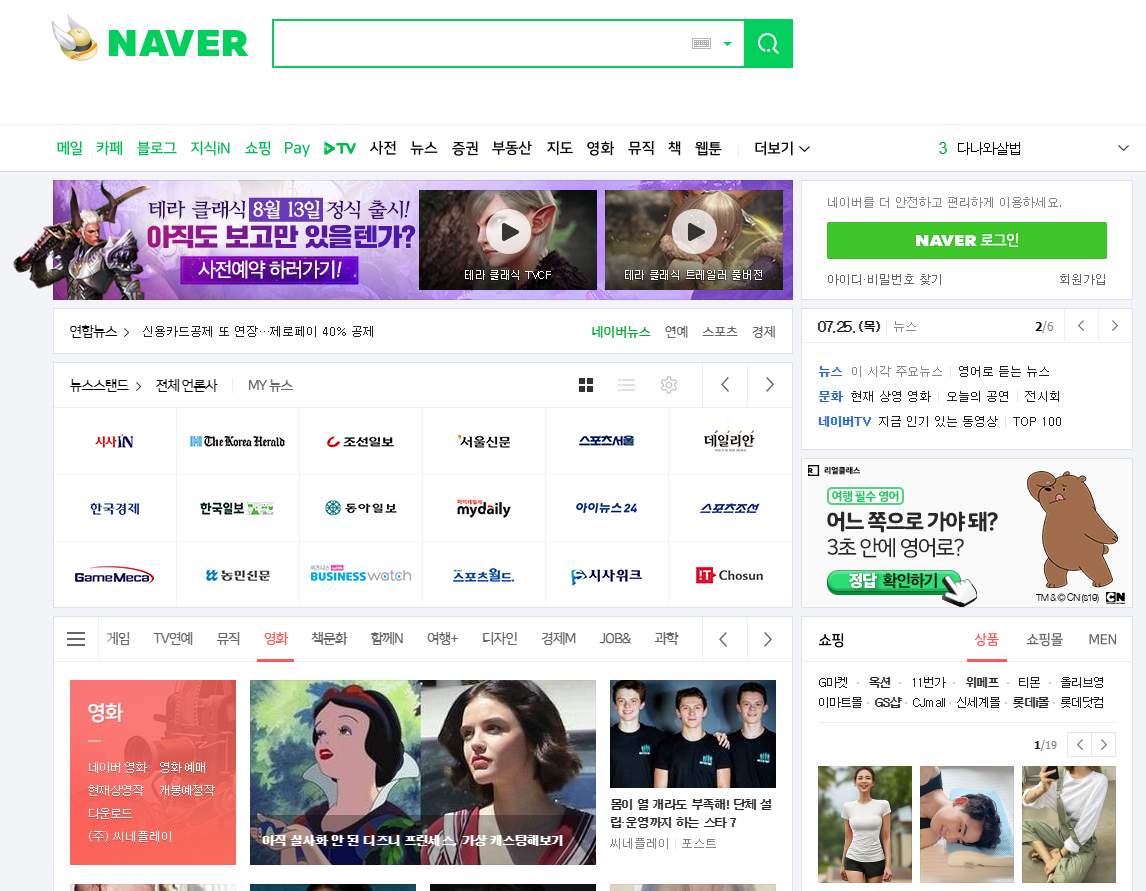Open the 회원가입 link
This screenshot has width=1146, height=891.
point(1082,279)
